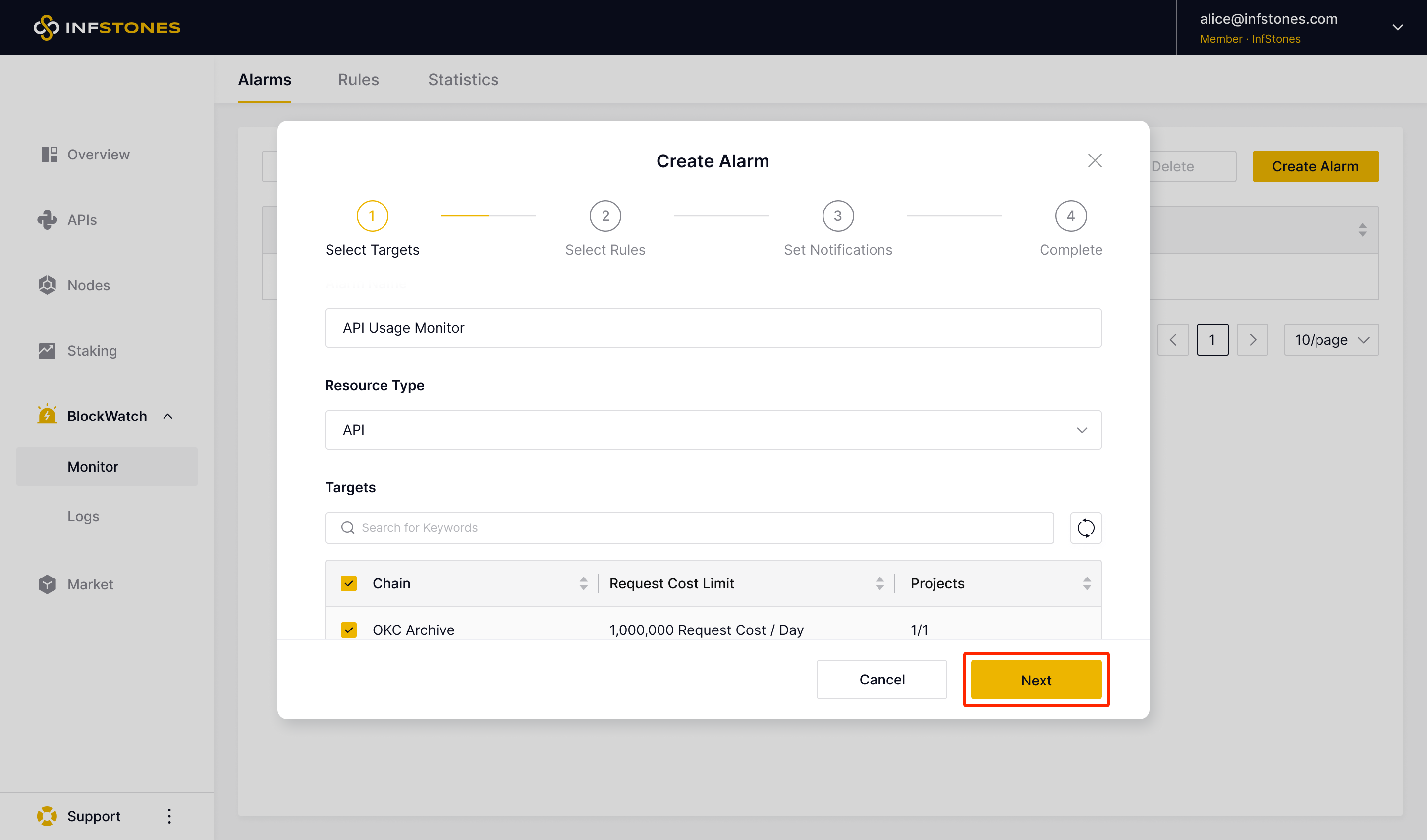Screen dimensions: 1427x840
Task: Open the Resource Type API dropdown
Action: 713,430
